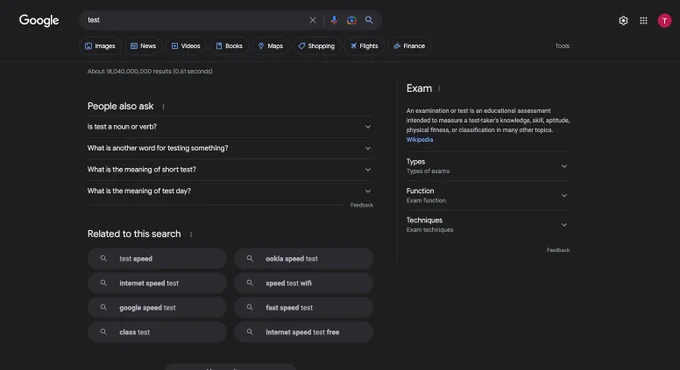The height and width of the screenshot is (370, 680).
Task: Open the three-dot menu beside Exam heading
Action: (x=439, y=89)
